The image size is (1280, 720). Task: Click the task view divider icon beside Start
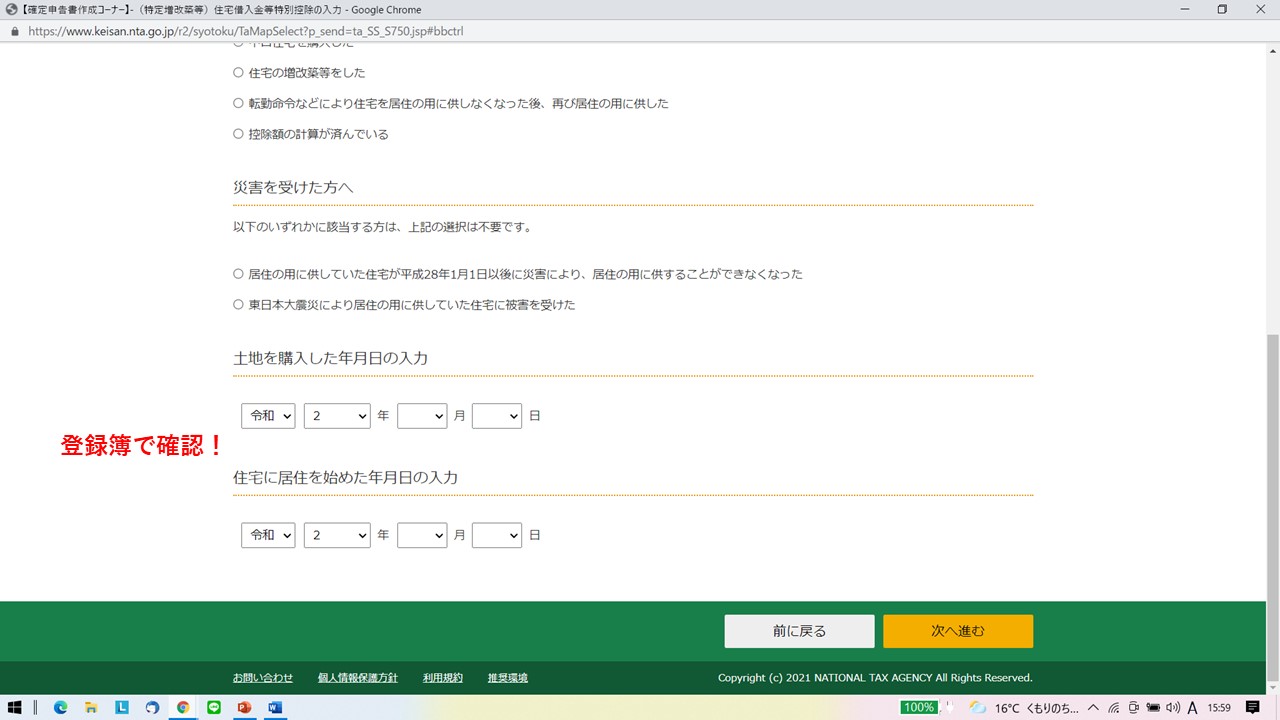coord(37,707)
